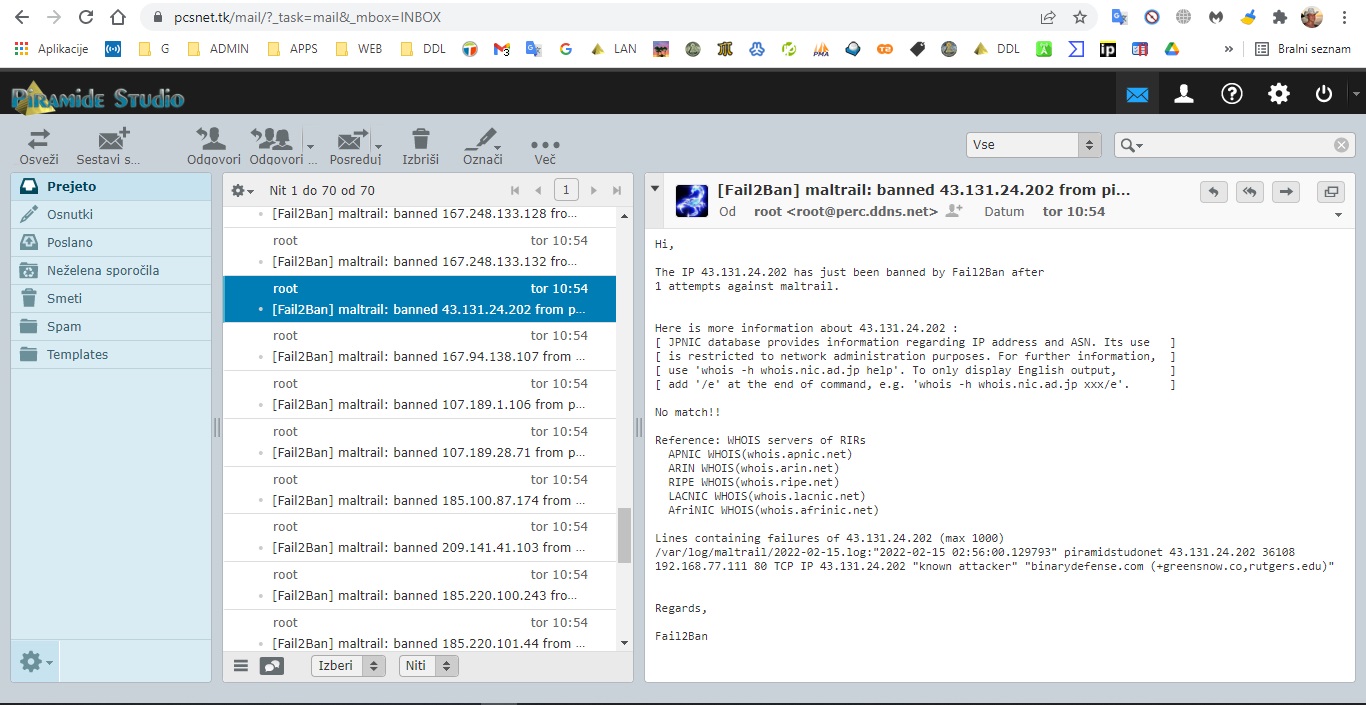Open Posreduj forward dropdown arrow
Screen dimensions: 1366x705
click(x=377, y=146)
